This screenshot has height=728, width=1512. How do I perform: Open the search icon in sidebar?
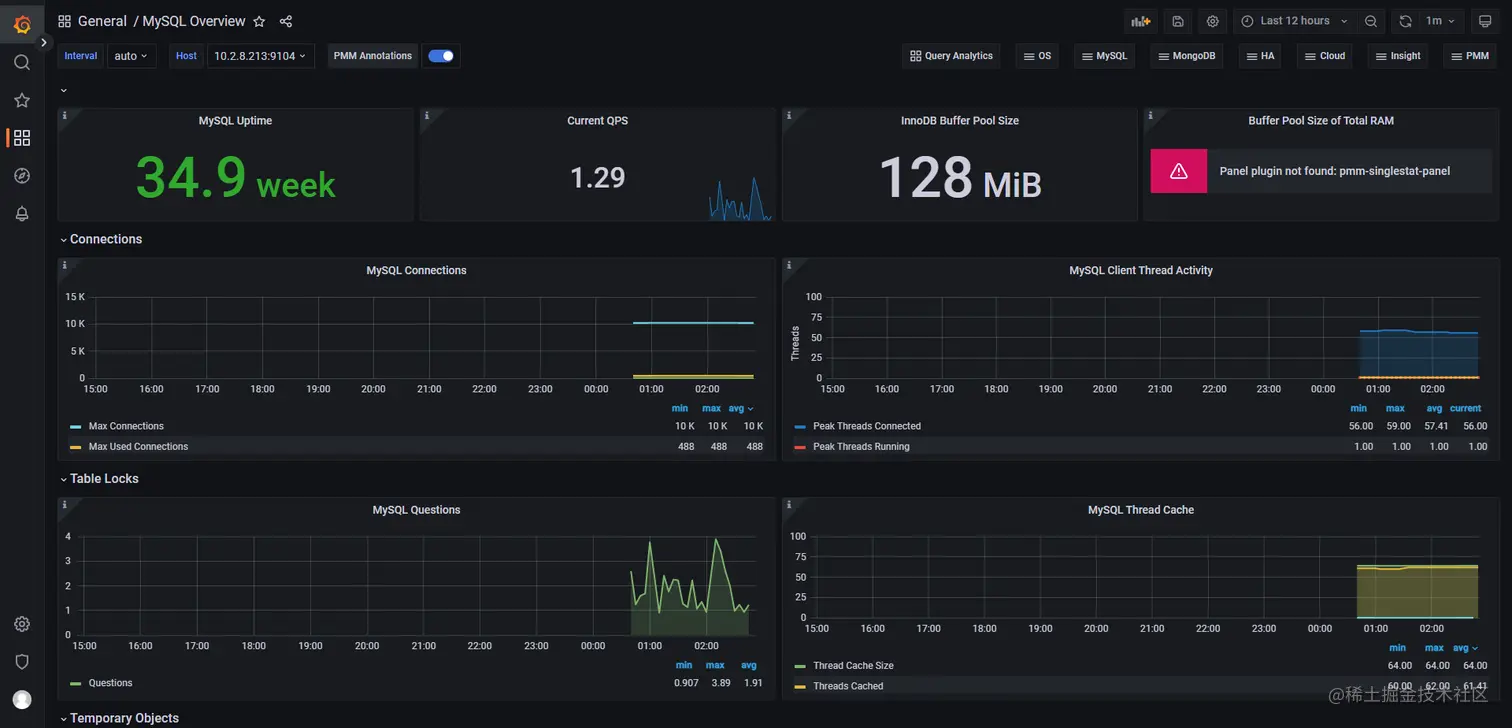click(x=22, y=62)
